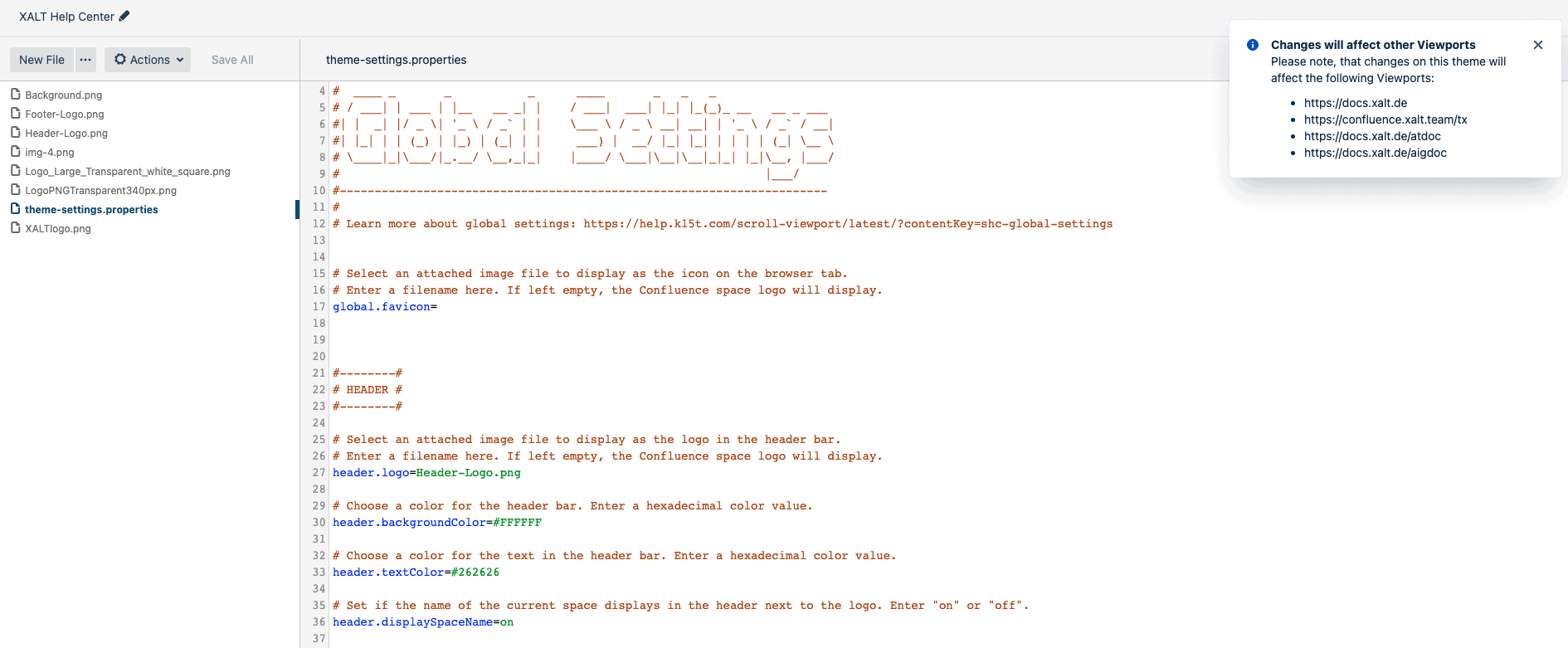Click the New File button

tap(41, 60)
